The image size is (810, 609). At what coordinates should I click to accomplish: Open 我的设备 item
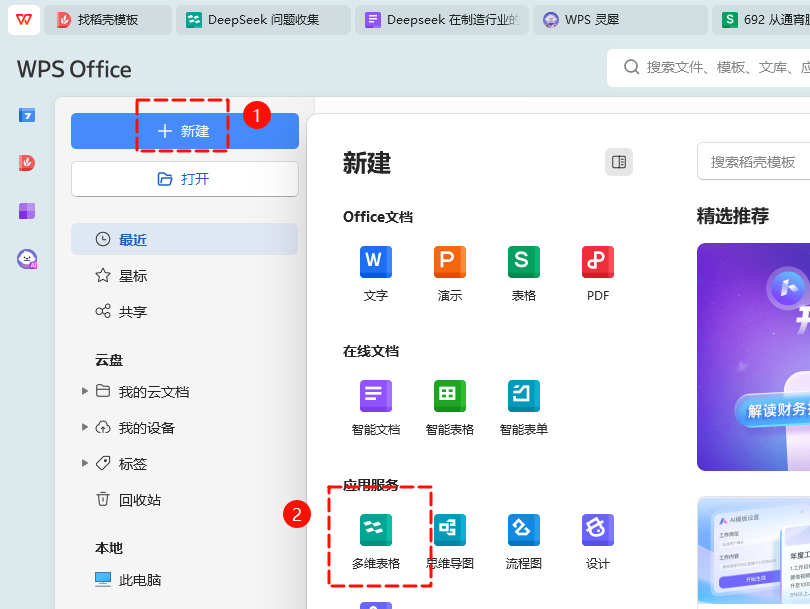135,428
